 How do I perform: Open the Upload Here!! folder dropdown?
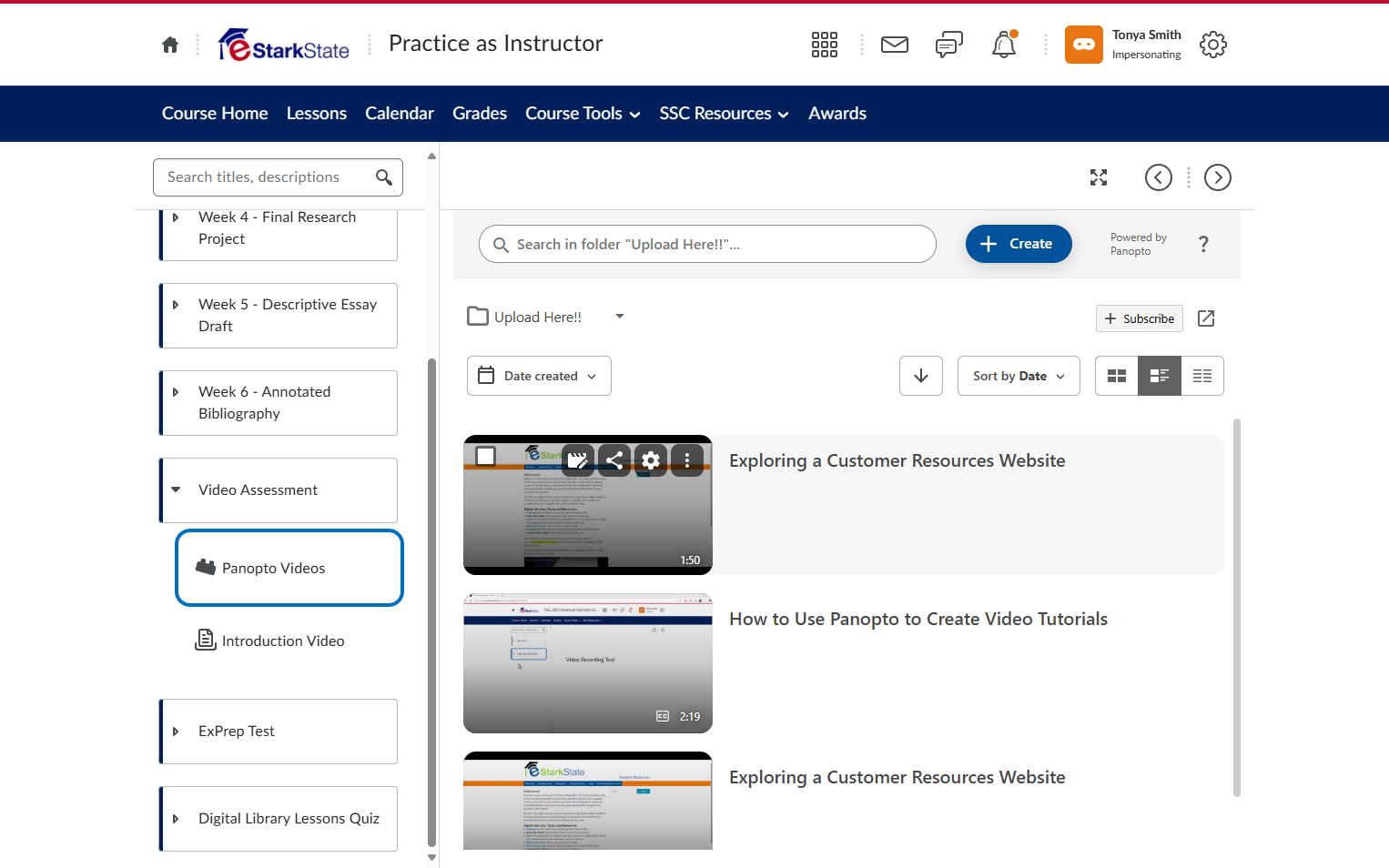(620, 317)
